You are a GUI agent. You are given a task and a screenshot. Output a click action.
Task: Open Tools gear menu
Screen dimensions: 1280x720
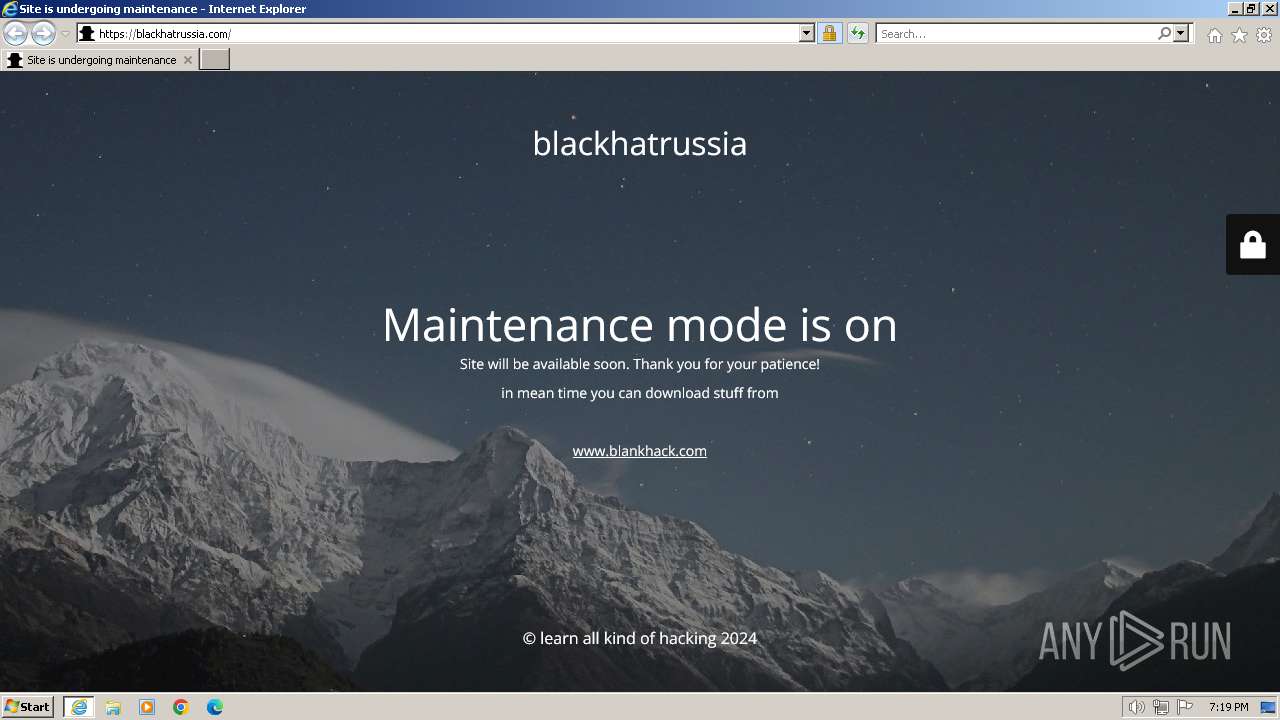1264,35
